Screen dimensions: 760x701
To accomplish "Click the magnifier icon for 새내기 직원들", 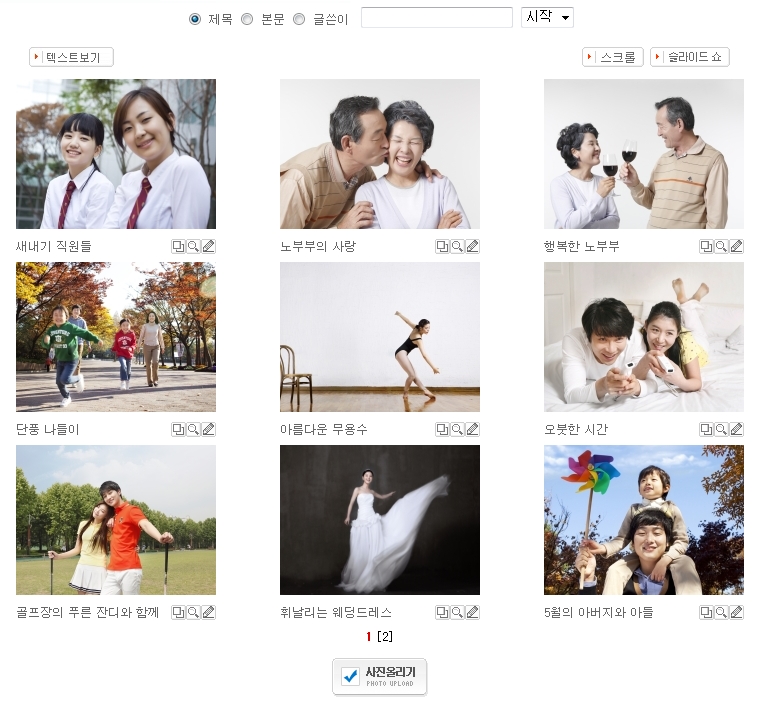I will [x=193, y=246].
